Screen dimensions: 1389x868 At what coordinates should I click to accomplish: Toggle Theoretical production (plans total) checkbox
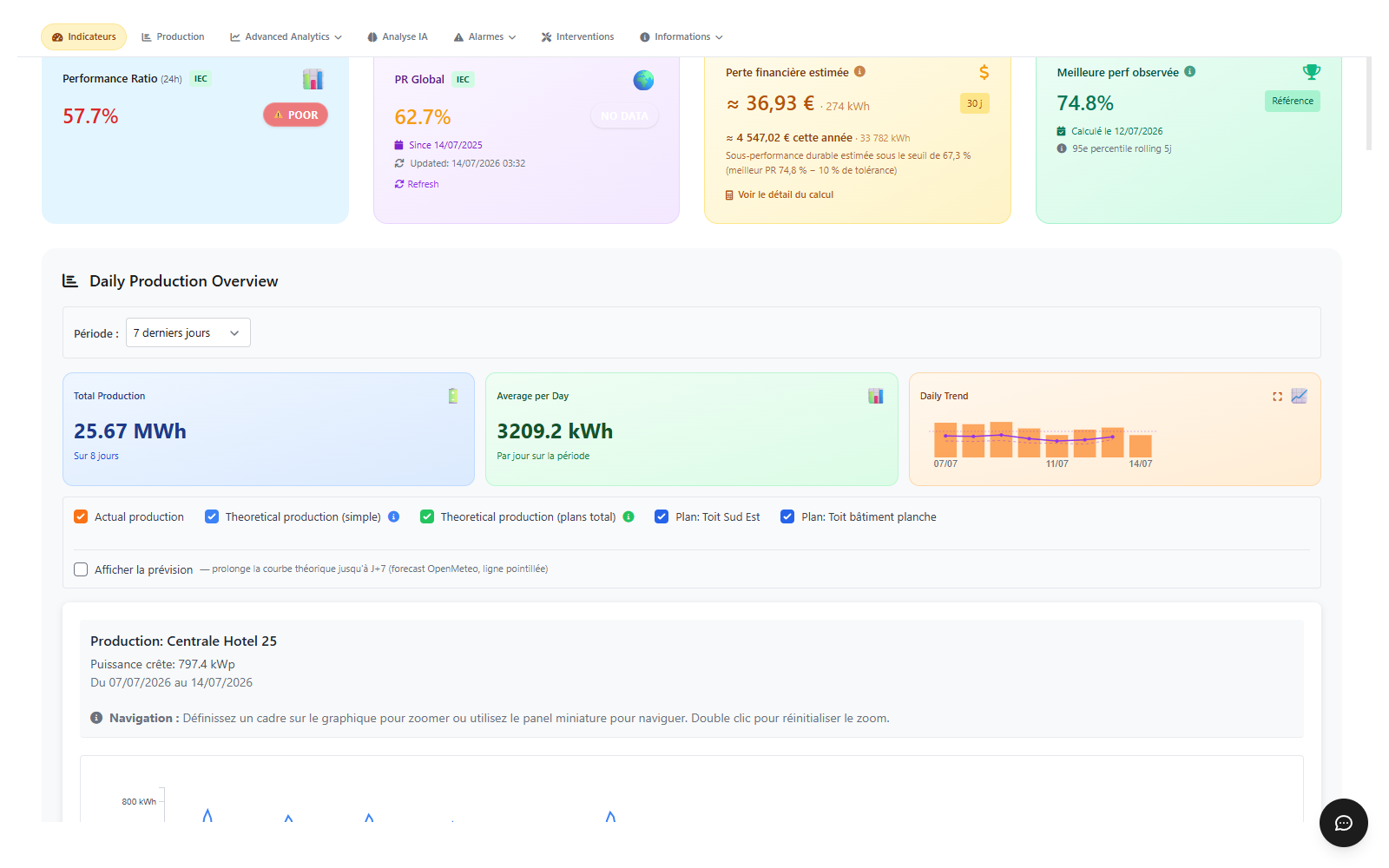coord(427,516)
